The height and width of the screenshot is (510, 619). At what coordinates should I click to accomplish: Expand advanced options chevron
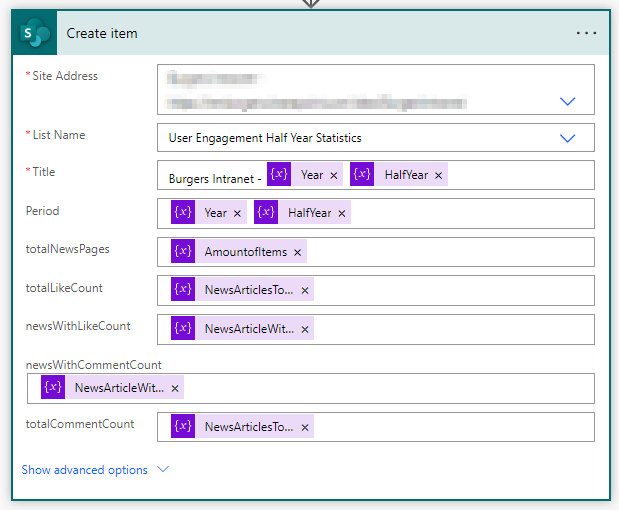(x=163, y=469)
